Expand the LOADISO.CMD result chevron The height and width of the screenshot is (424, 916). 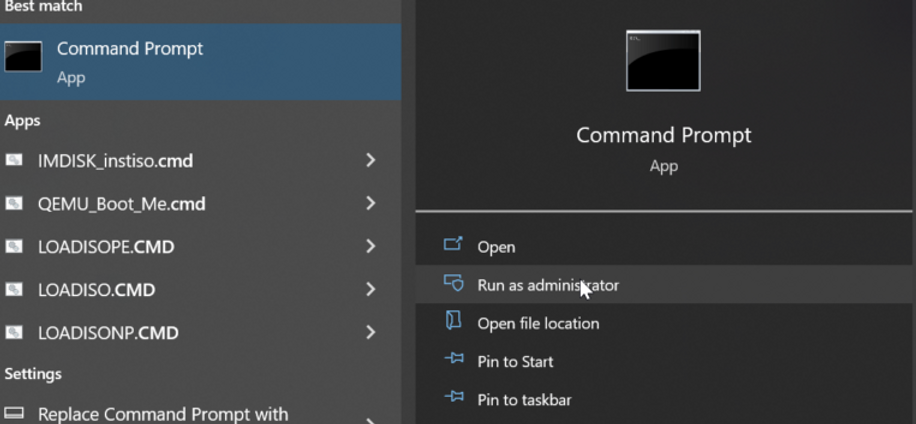click(370, 290)
